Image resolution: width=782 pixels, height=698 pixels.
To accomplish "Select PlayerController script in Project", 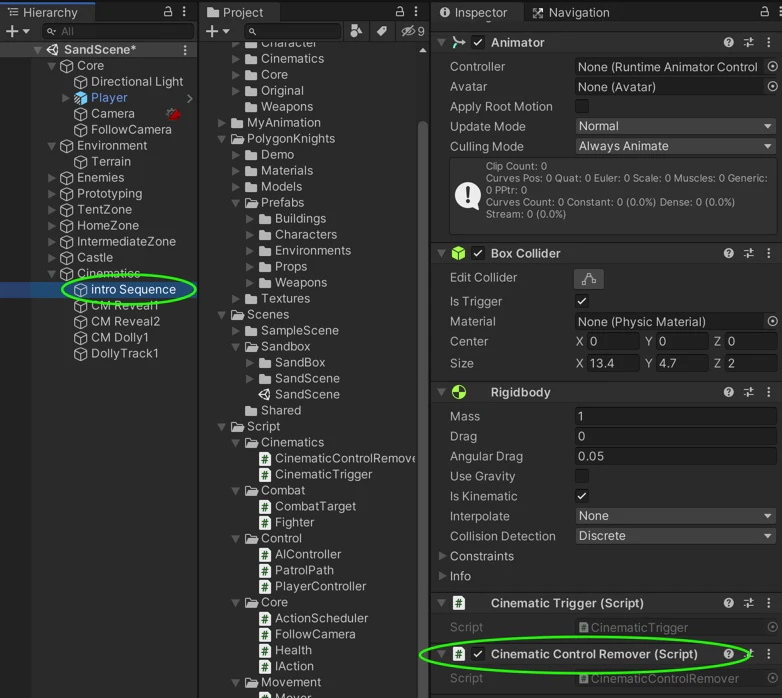I will 320,586.
